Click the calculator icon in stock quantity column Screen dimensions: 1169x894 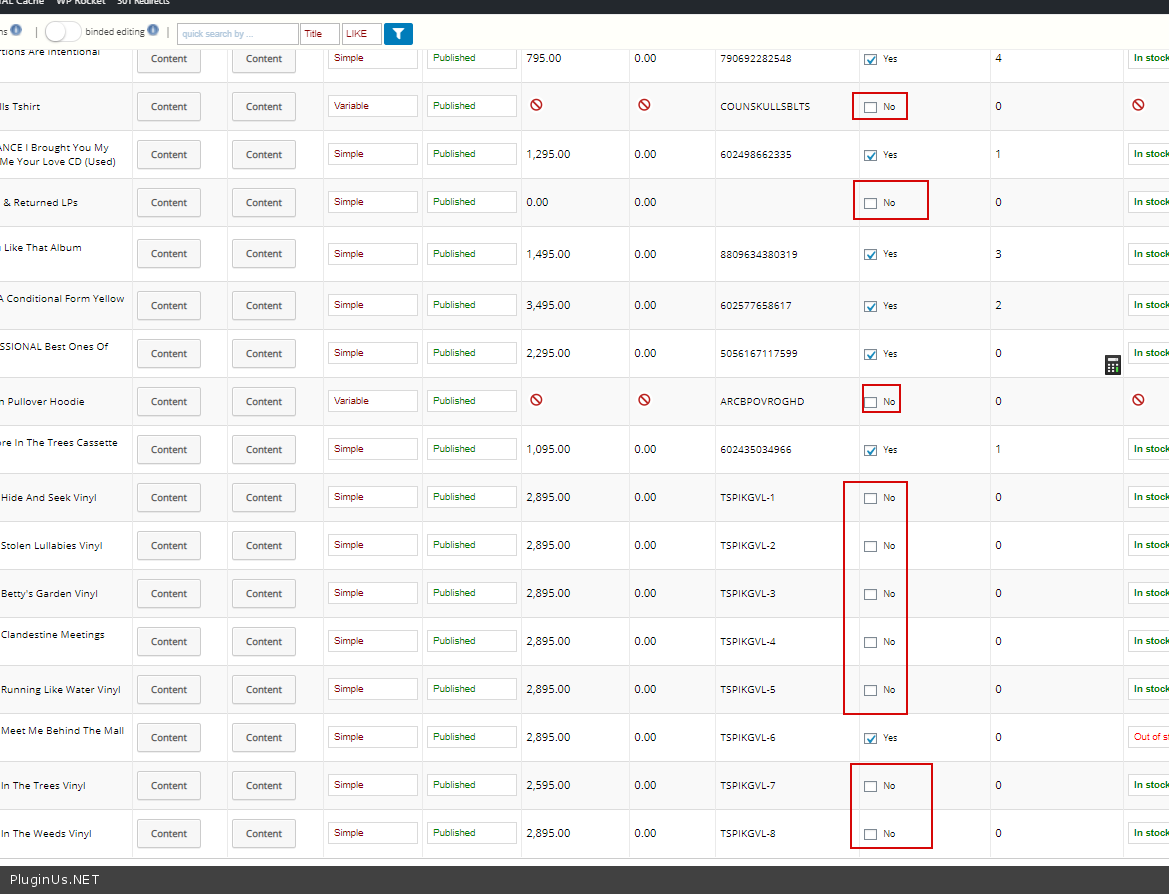tap(1112, 365)
